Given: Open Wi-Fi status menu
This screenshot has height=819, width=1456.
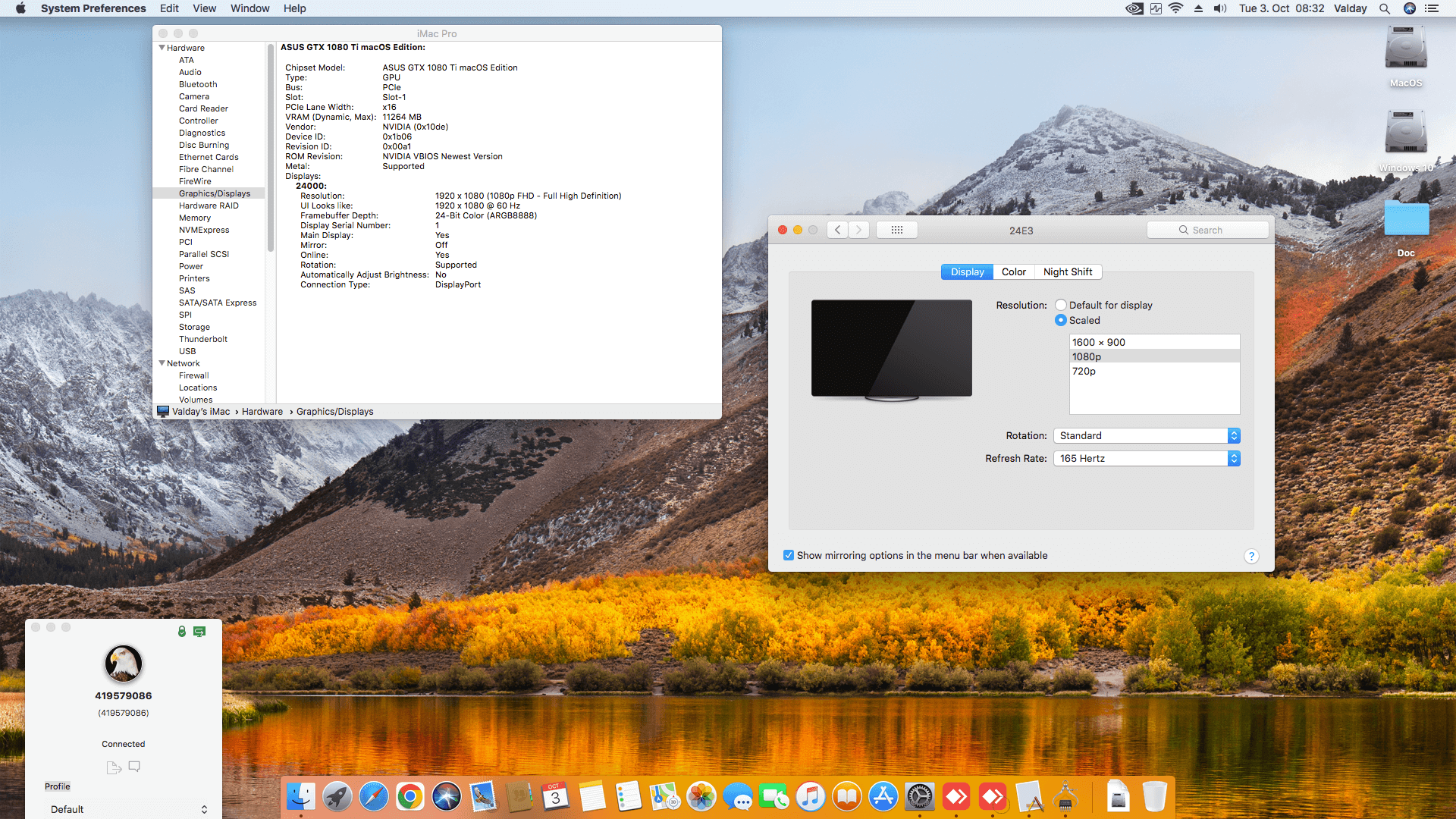Looking at the screenshot, I should click(1176, 8).
